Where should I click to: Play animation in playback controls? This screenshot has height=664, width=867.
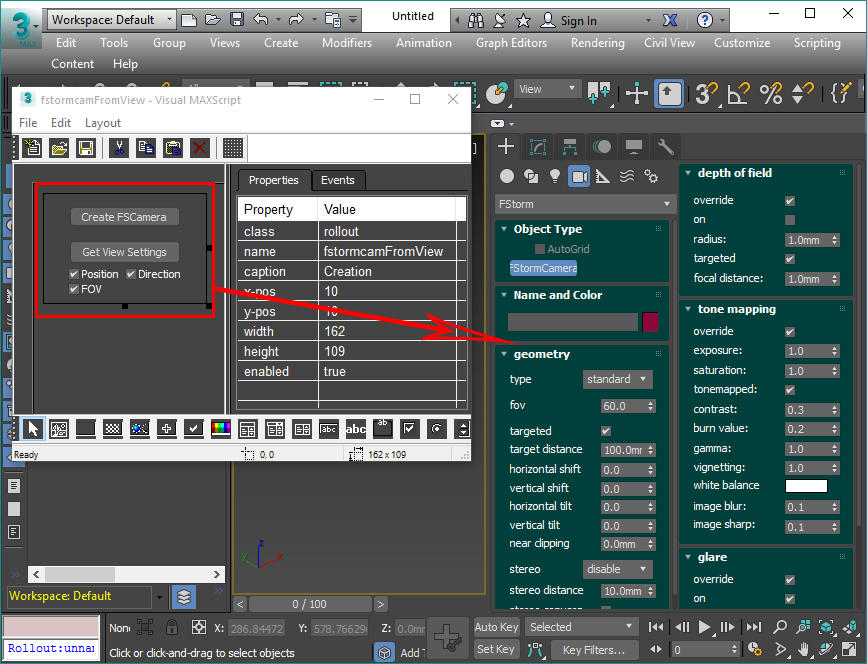[704, 627]
